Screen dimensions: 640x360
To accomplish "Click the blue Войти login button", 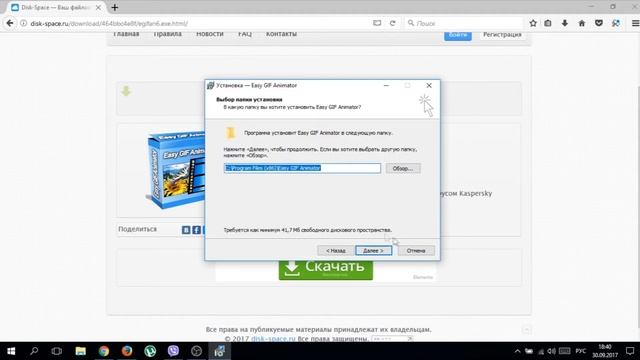I will coord(458,35).
